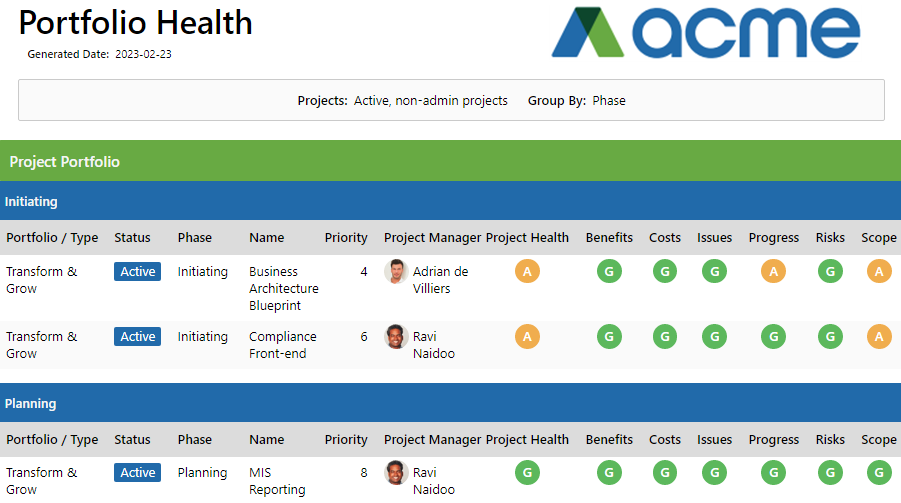The width and height of the screenshot is (901, 503).
Task: Click amber Progress indicator for Business Architecture Blueprint
Action: 773,272
